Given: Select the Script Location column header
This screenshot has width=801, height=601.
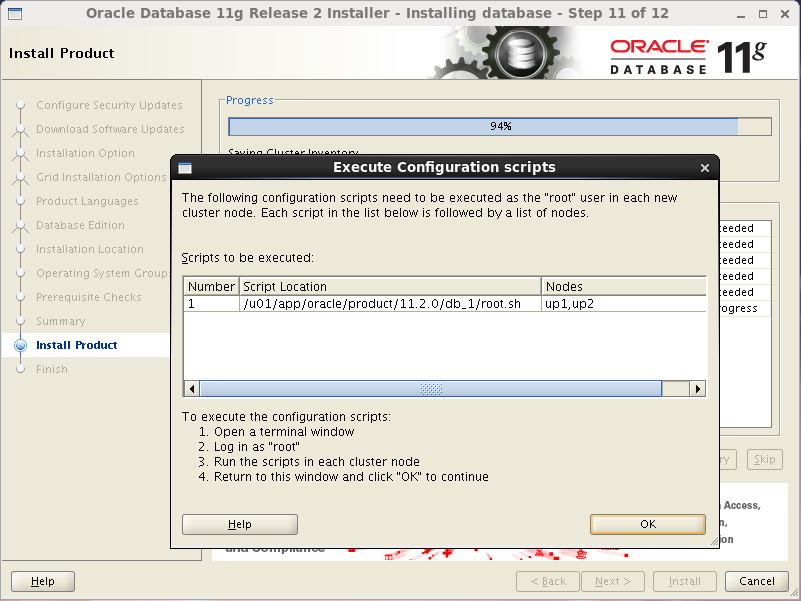Looking at the screenshot, I should click(x=390, y=286).
